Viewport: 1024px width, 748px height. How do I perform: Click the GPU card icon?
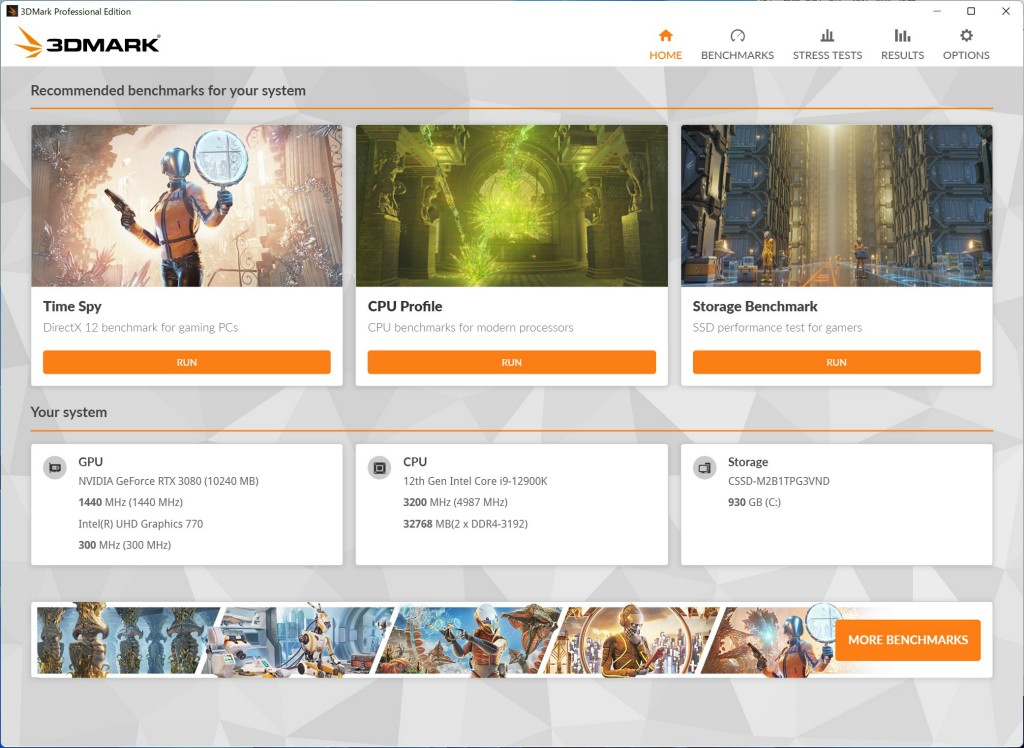pyautogui.click(x=55, y=468)
